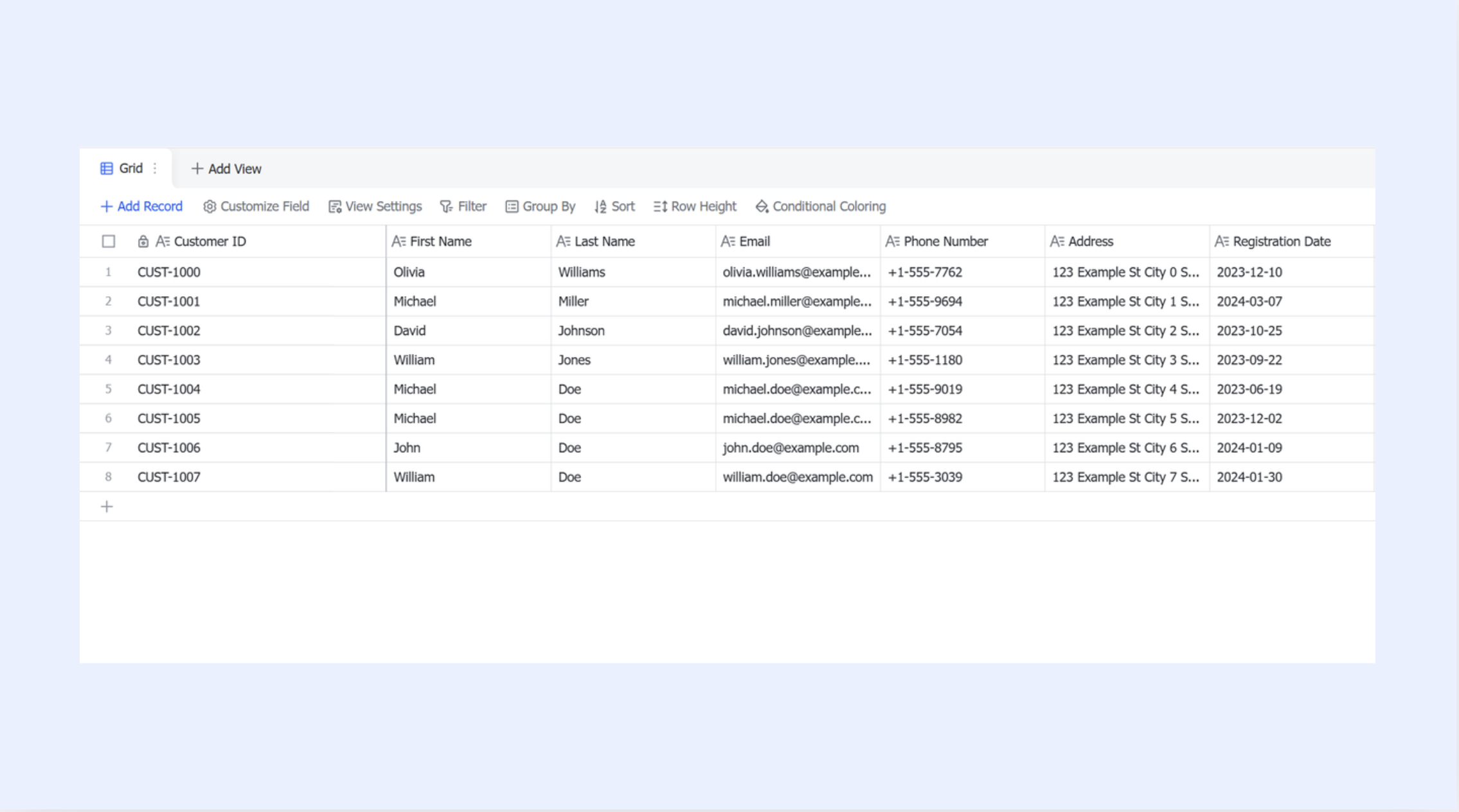1459x812 pixels.
Task: Open Customize Field settings
Action: click(256, 206)
